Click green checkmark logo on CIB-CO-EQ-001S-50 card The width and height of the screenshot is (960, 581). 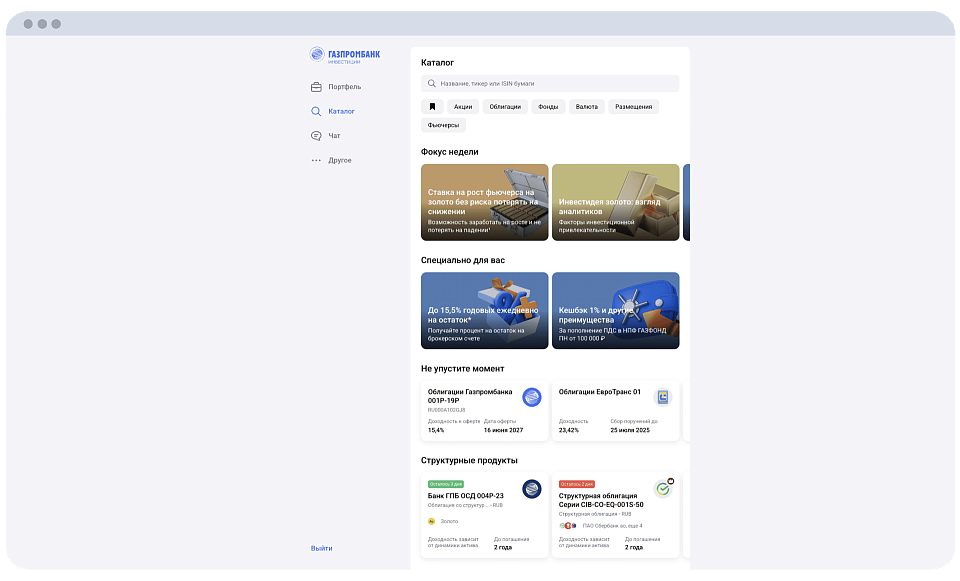(662, 489)
